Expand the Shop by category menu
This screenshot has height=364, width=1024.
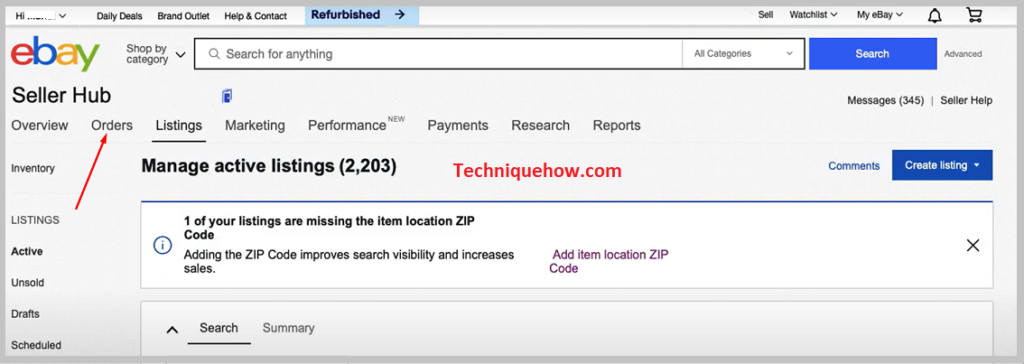click(155, 54)
